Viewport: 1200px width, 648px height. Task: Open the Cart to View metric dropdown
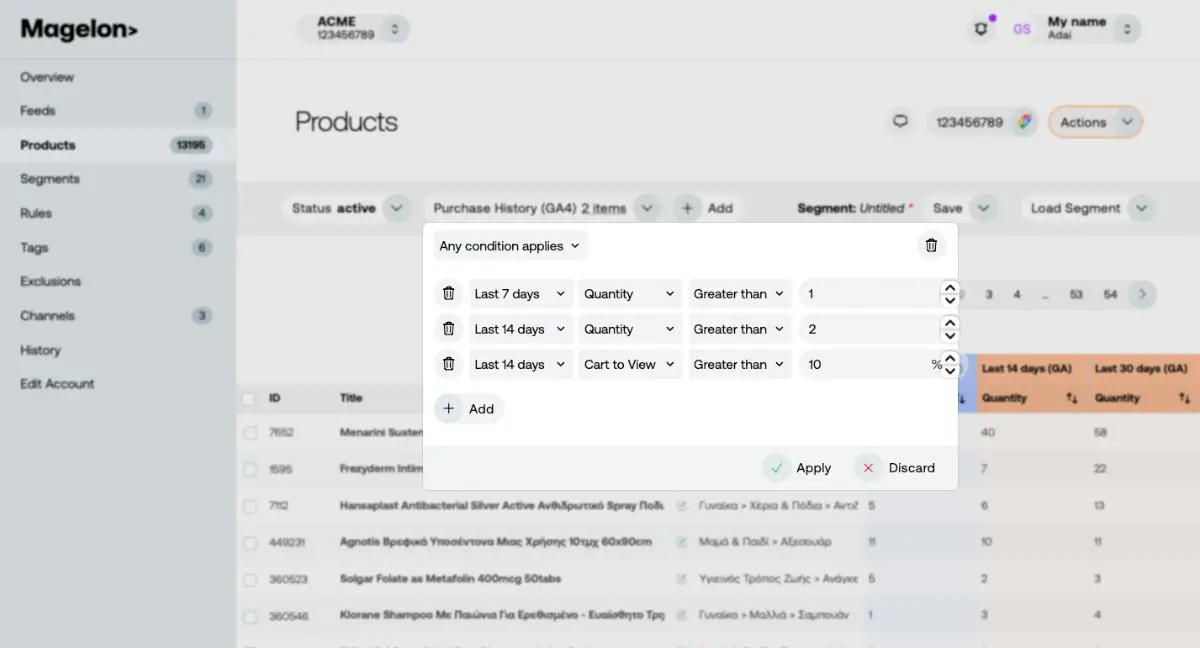[630, 364]
